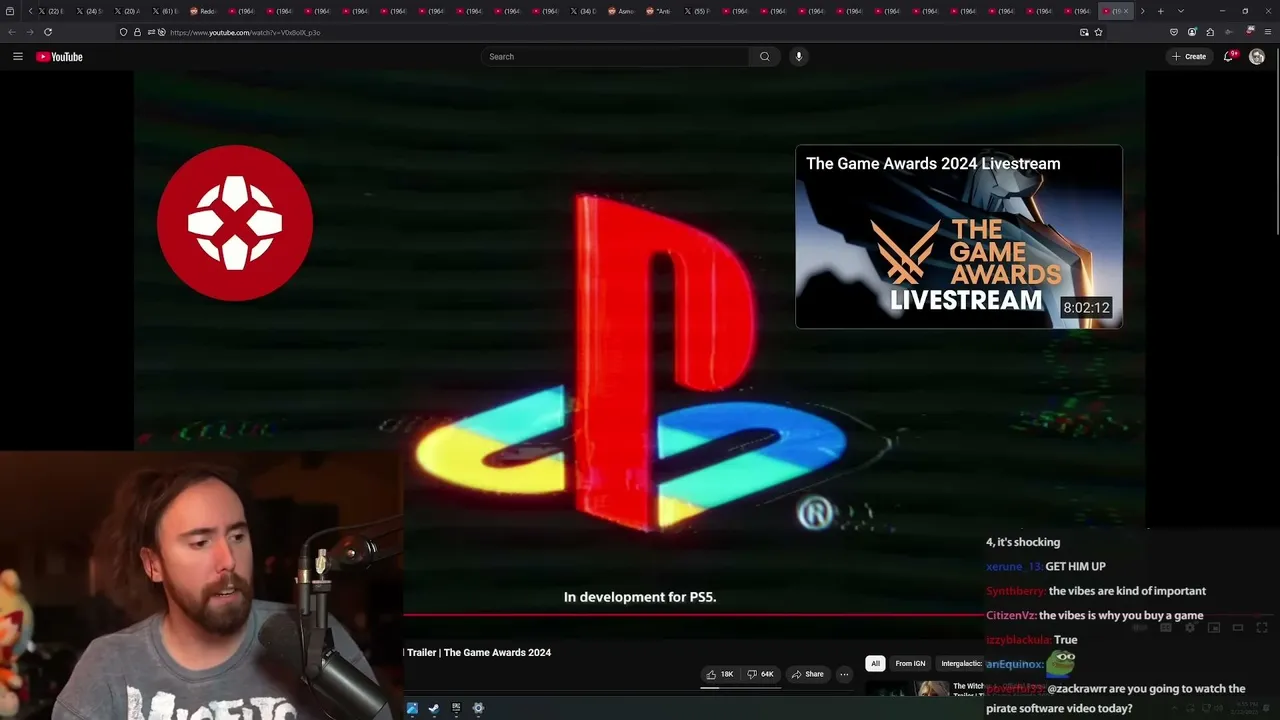Open a new browser tab
Viewport: 1280px width, 720px height.
(1160, 11)
